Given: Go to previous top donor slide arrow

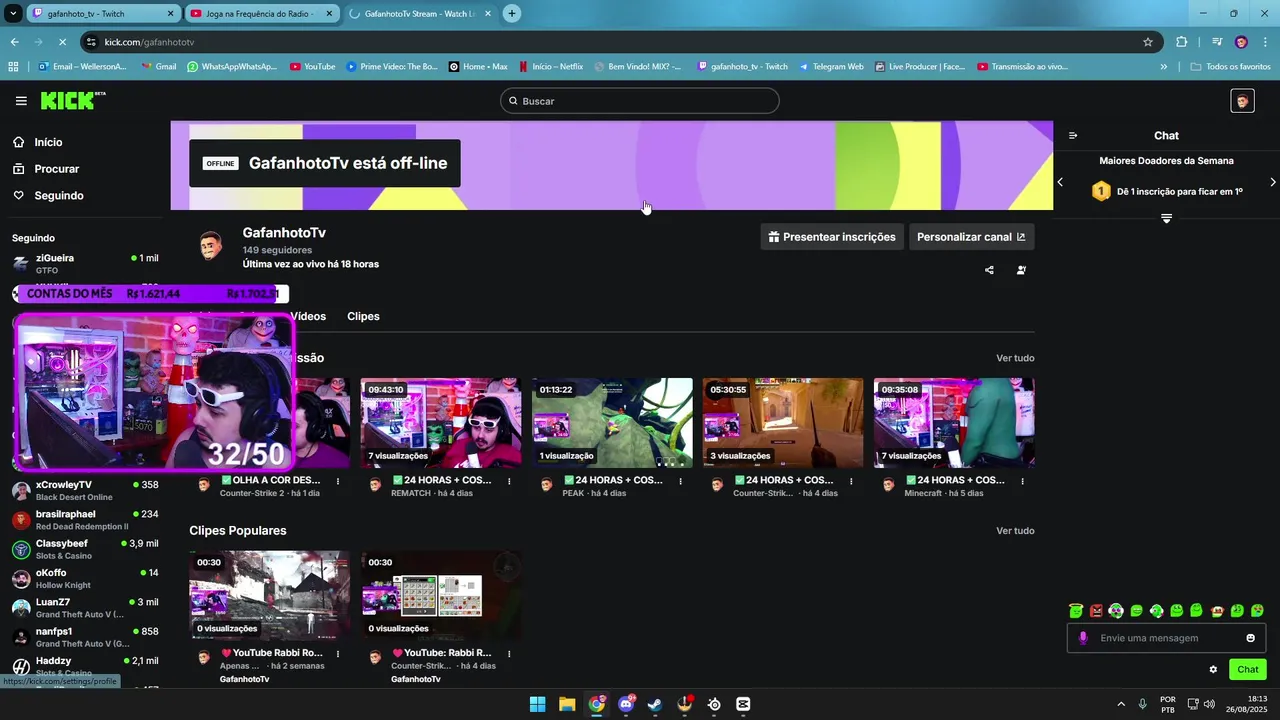Looking at the screenshot, I should (1060, 182).
